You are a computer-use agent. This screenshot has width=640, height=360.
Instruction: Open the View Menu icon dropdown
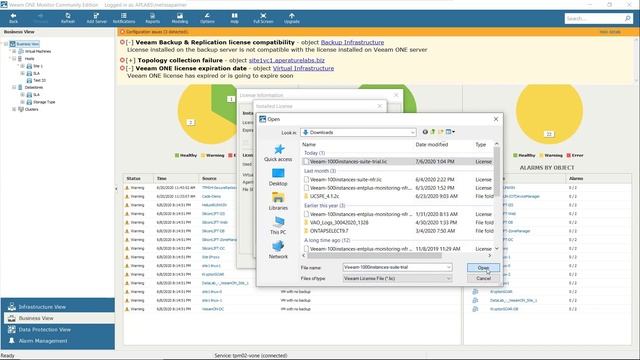point(450,132)
